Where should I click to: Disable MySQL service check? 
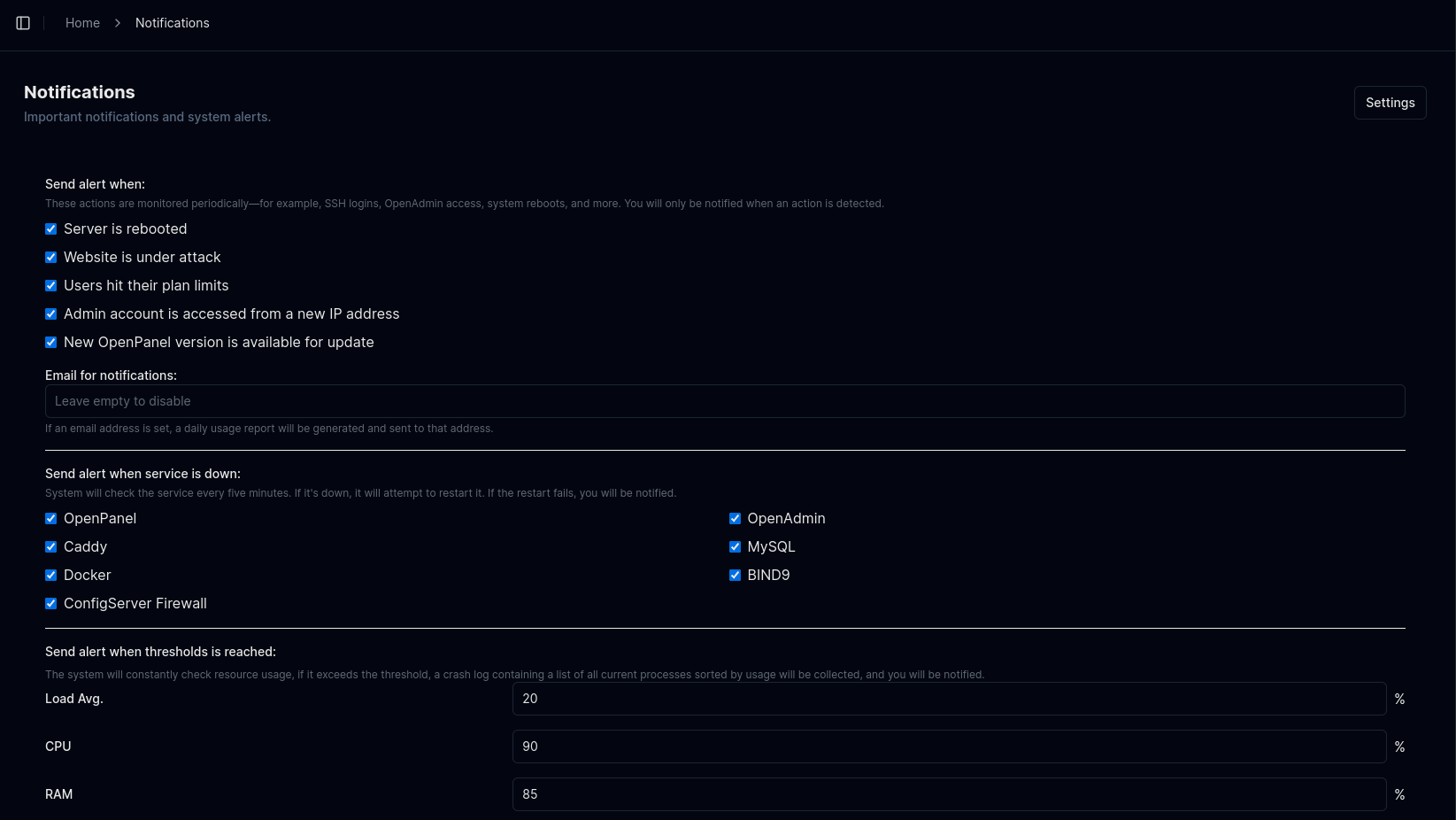click(x=735, y=546)
